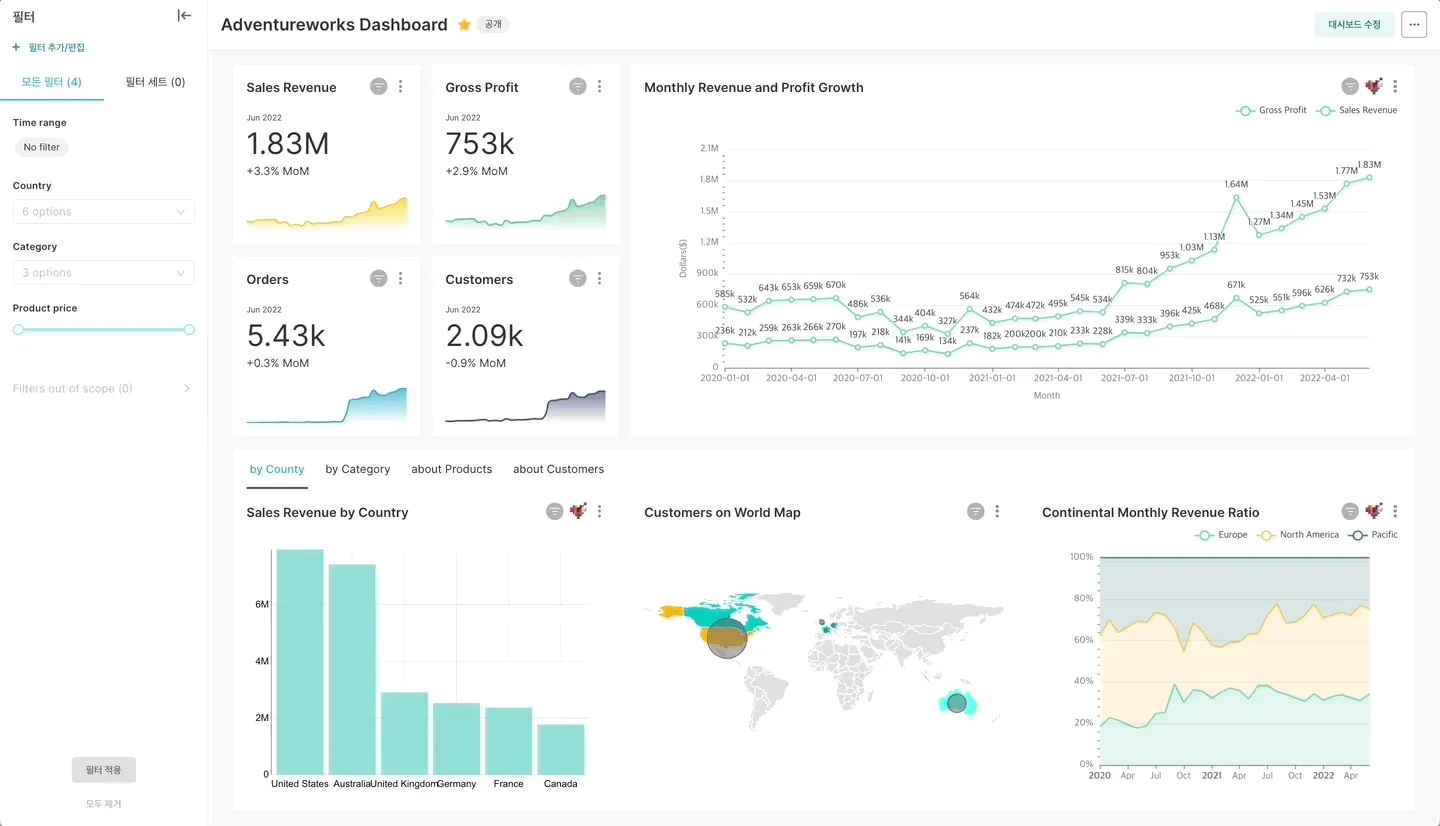Select the about Customers tab
The height and width of the screenshot is (826, 1440).
[x=559, y=469]
